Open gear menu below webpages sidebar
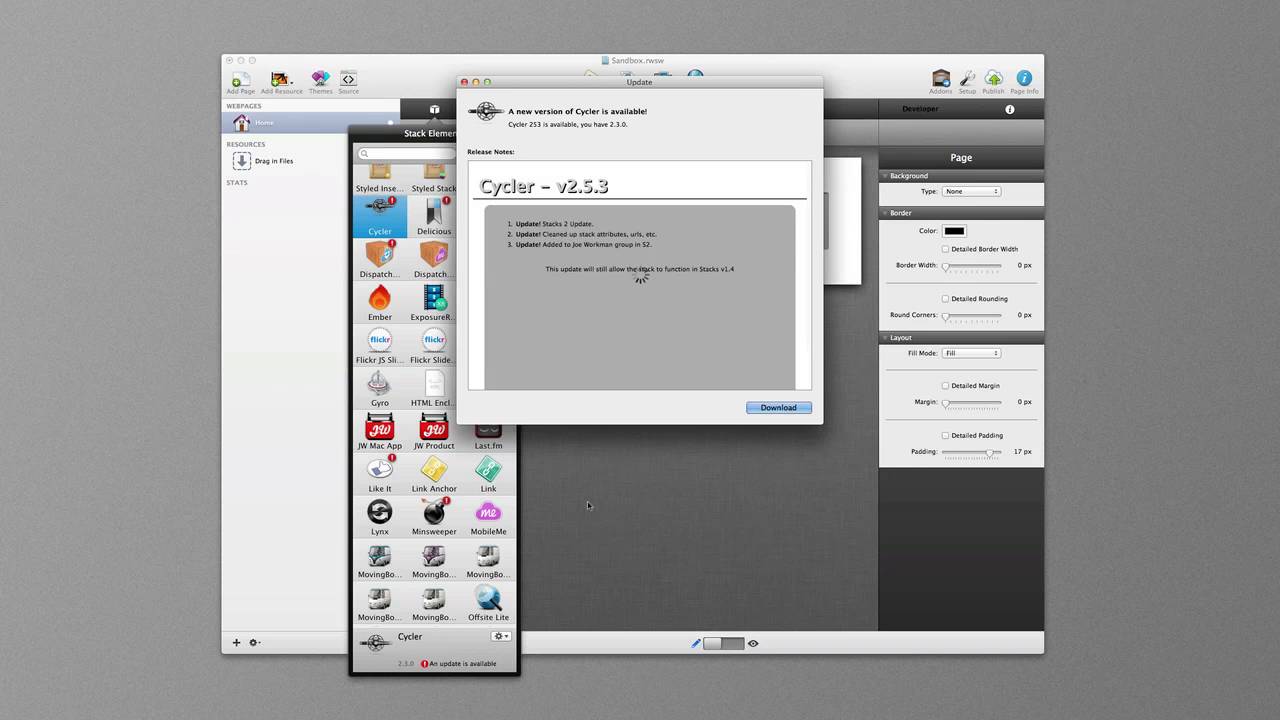The image size is (1280, 720). point(254,643)
